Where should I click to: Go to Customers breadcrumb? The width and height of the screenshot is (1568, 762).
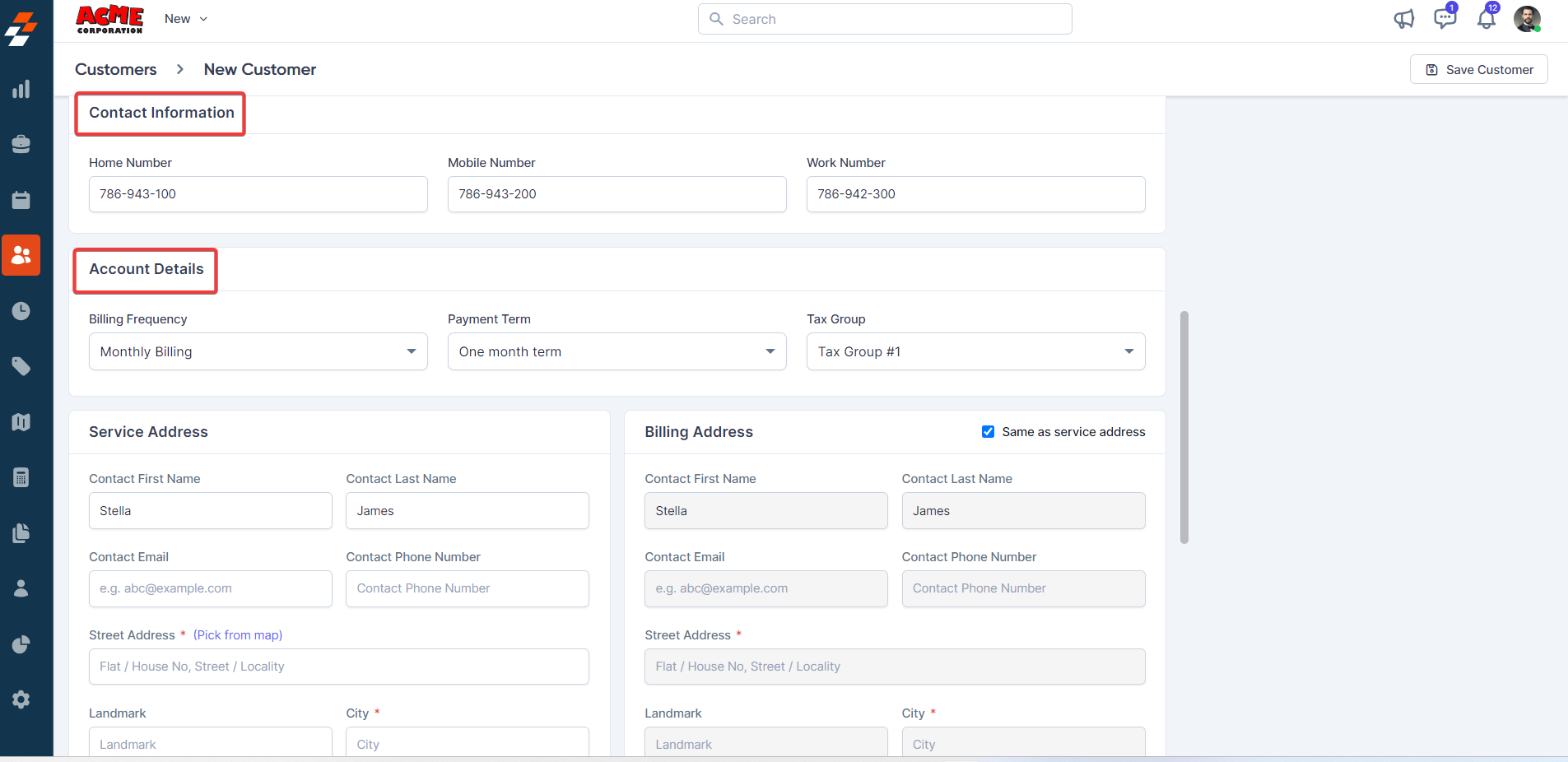click(x=115, y=70)
